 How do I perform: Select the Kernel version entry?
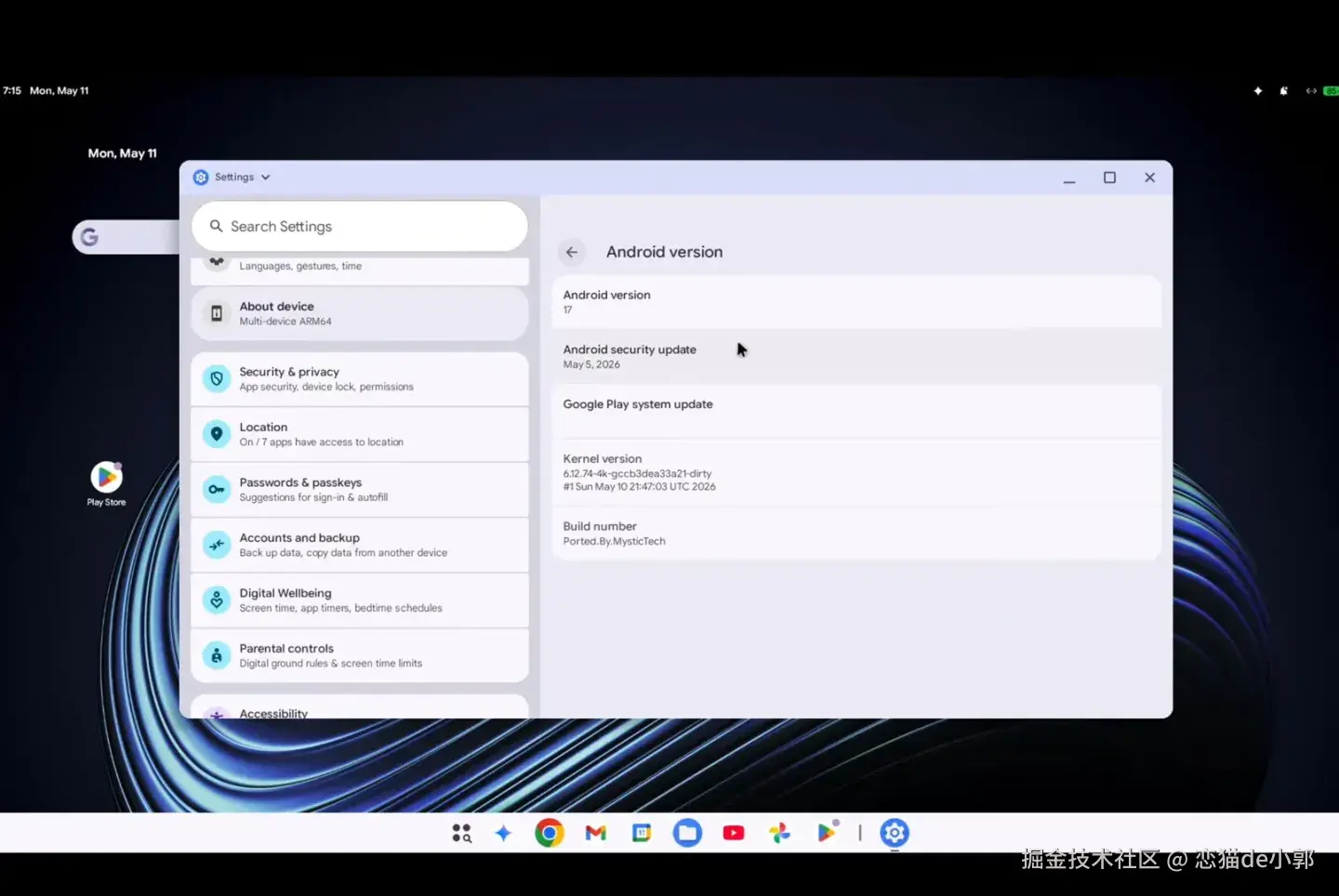[856, 472]
